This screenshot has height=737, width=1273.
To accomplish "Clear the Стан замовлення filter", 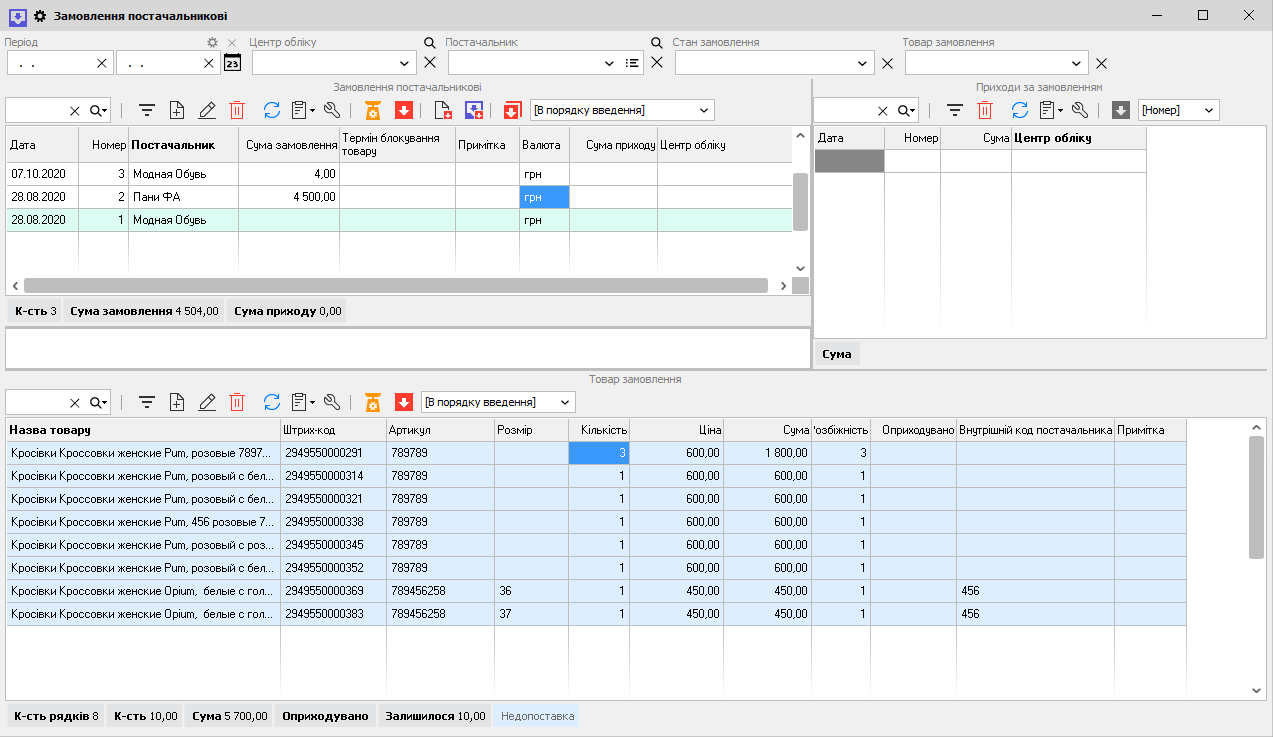I will [x=887, y=63].
